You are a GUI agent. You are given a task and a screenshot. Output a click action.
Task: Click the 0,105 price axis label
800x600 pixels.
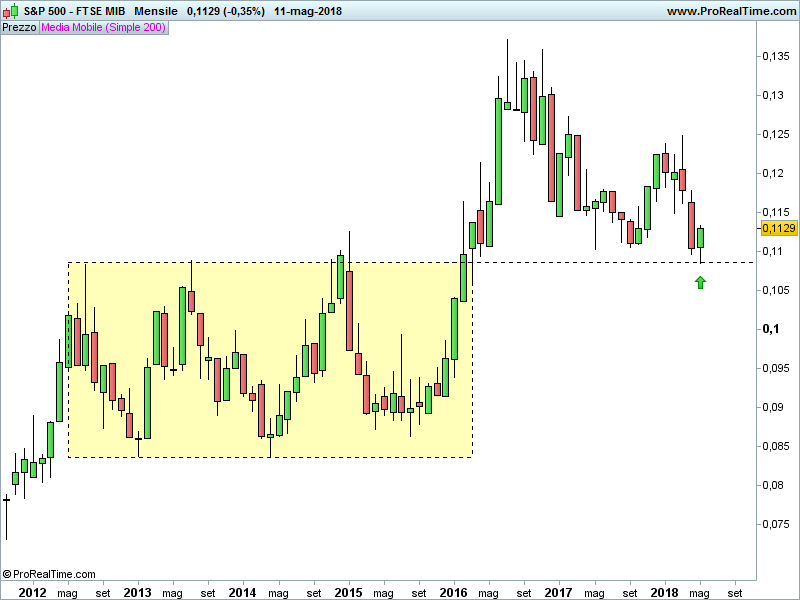coord(776,290)
